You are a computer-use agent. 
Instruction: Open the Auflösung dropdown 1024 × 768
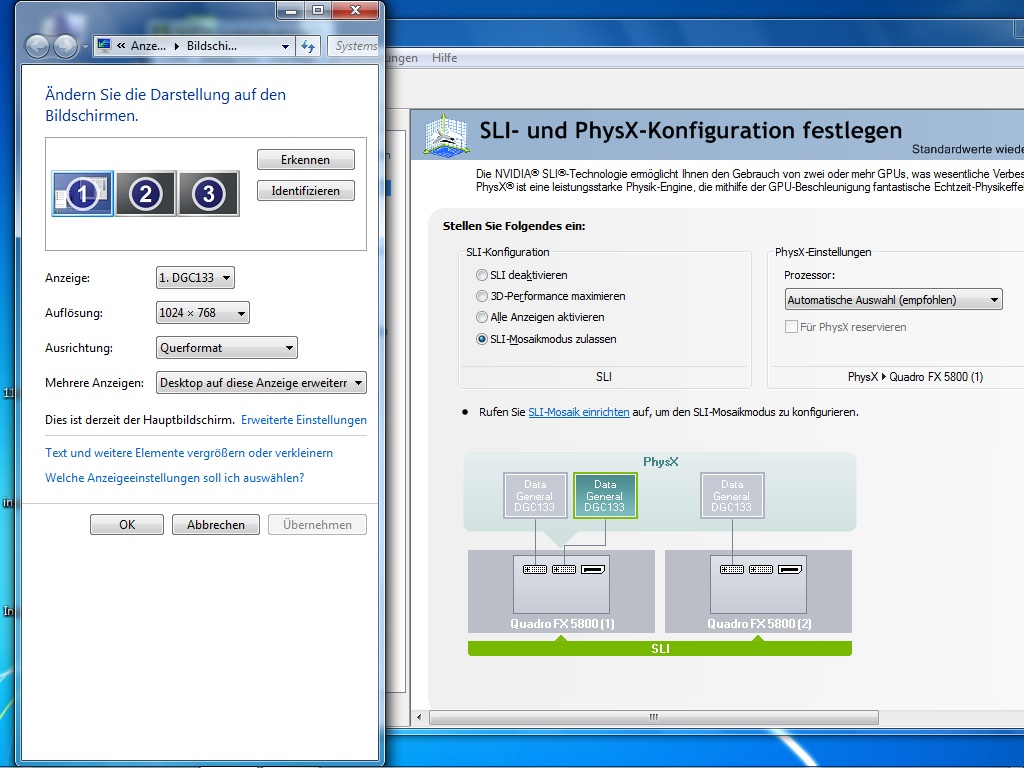(x=202, y=313)
